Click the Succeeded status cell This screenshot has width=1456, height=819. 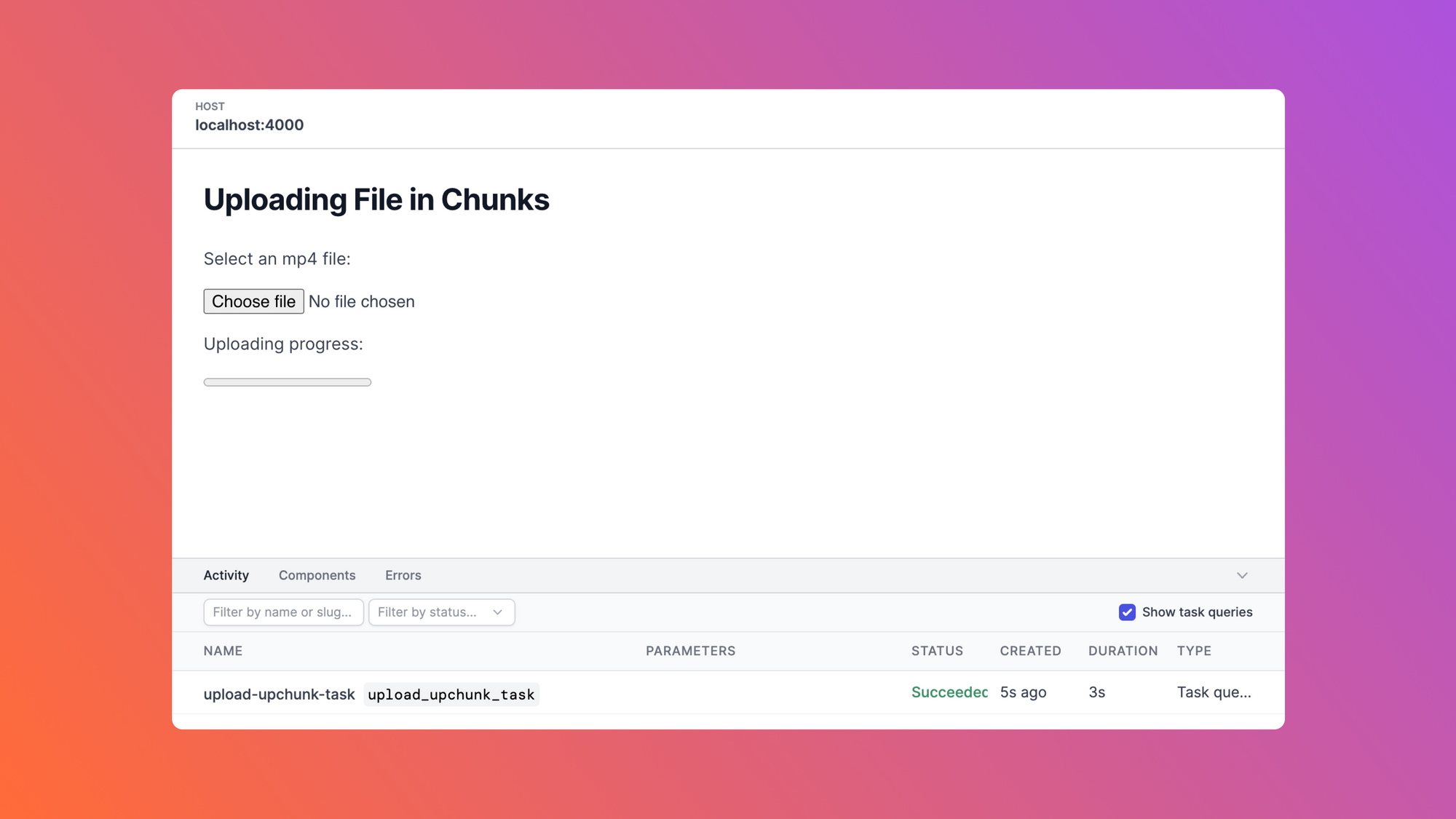pos(949,692)
